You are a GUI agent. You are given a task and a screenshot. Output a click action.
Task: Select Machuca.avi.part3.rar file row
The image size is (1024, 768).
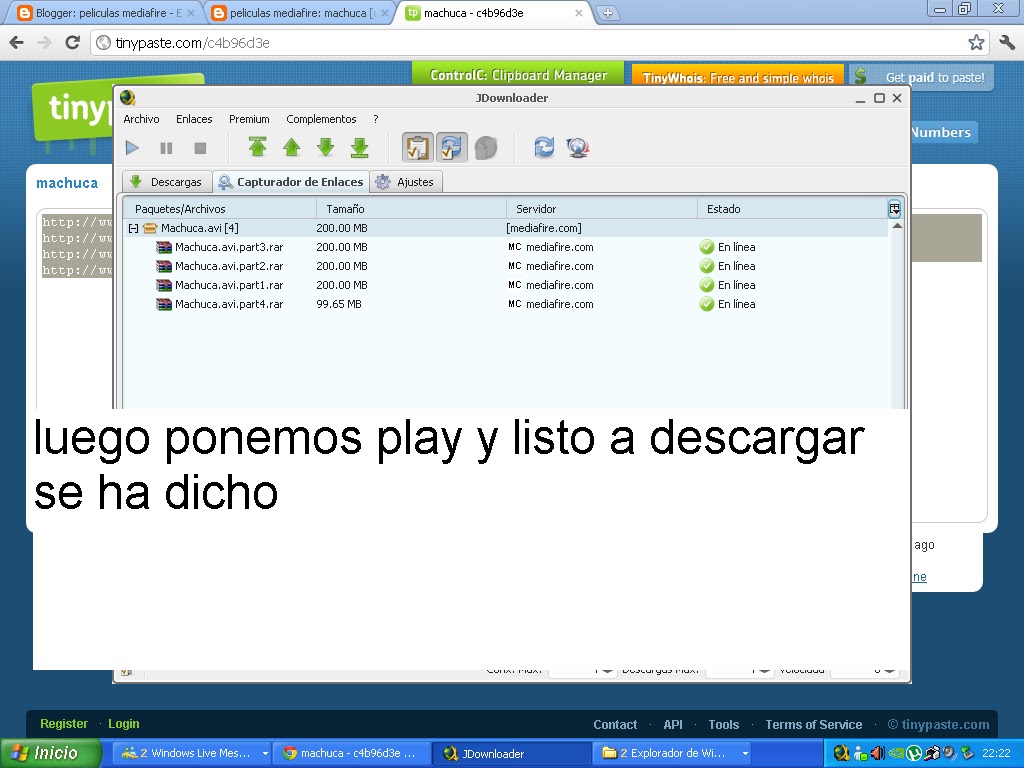pyautogui.click(x=505, y=247)
